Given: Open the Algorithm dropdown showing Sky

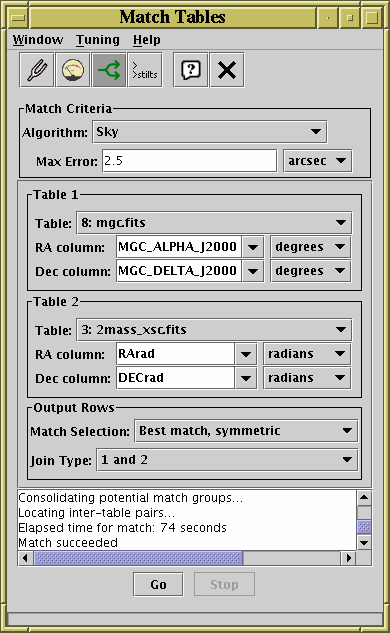Looking at the screenshot, I should [x=210, y=132].
